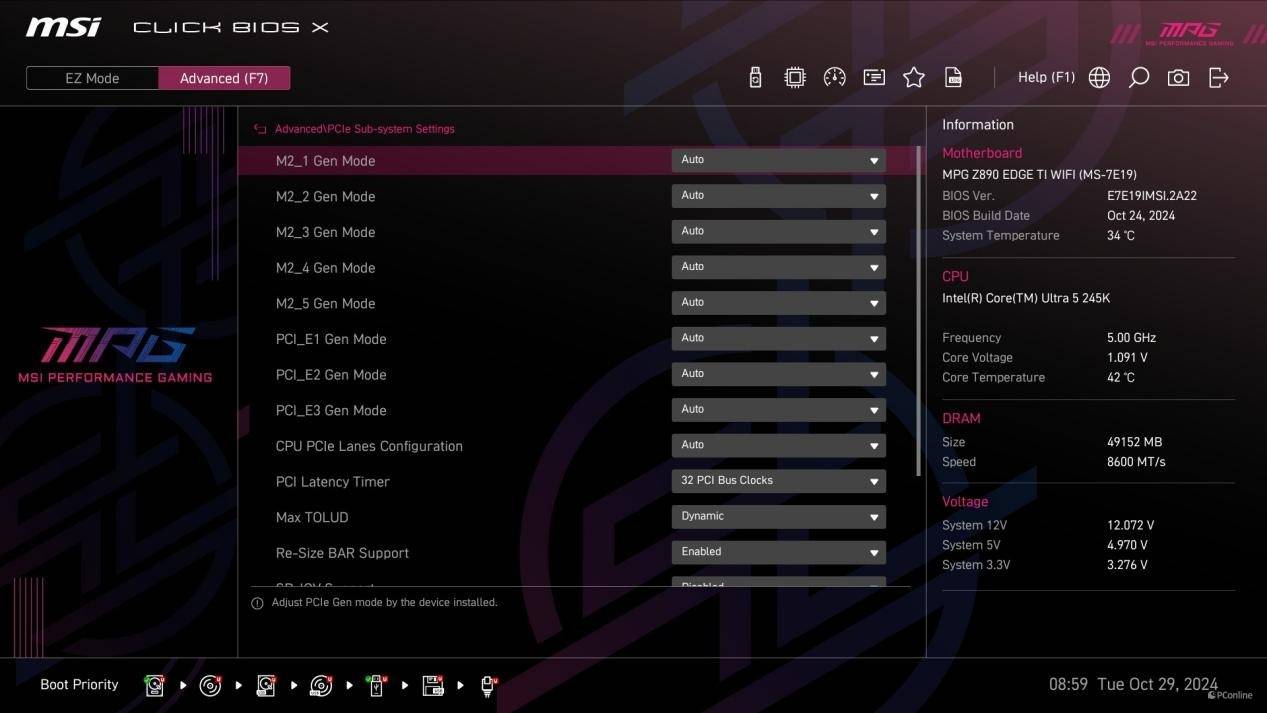The width and height of the screenshot is (1267, 713).
Task: Select the green-checked hard disk boot device
Action: point(154,685)
